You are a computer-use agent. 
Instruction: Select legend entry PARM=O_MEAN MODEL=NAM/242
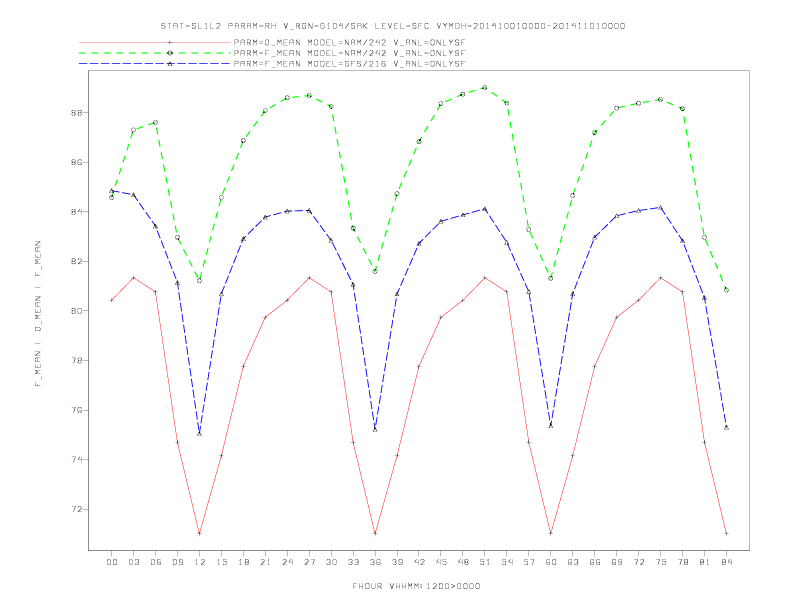[349, 42]
